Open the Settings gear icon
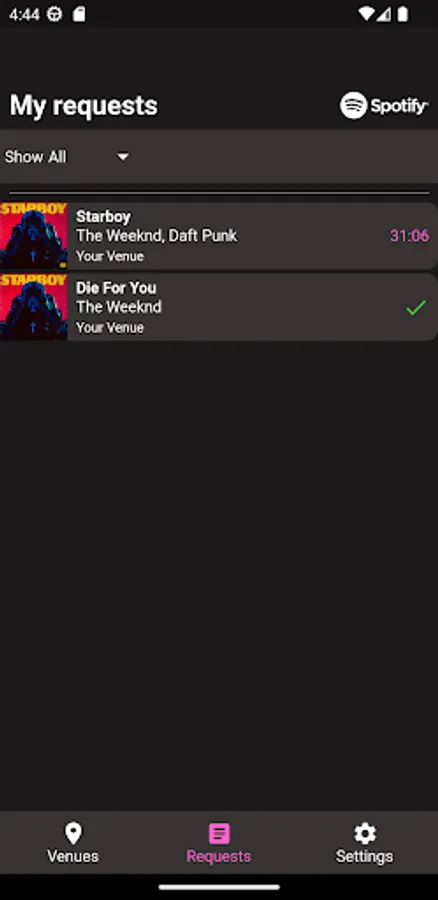This screenshot has height=900, width=438. (x=365, y=833)
